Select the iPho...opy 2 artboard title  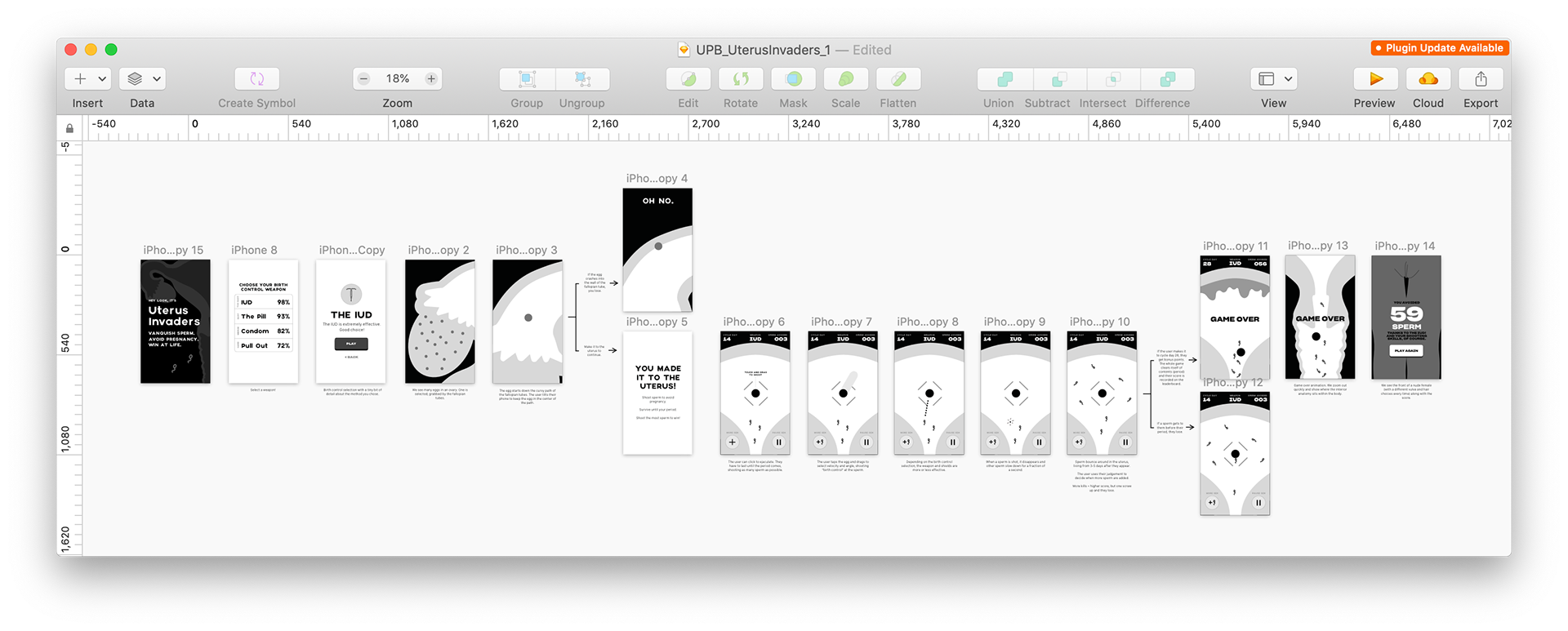click(x=439, y=250)
